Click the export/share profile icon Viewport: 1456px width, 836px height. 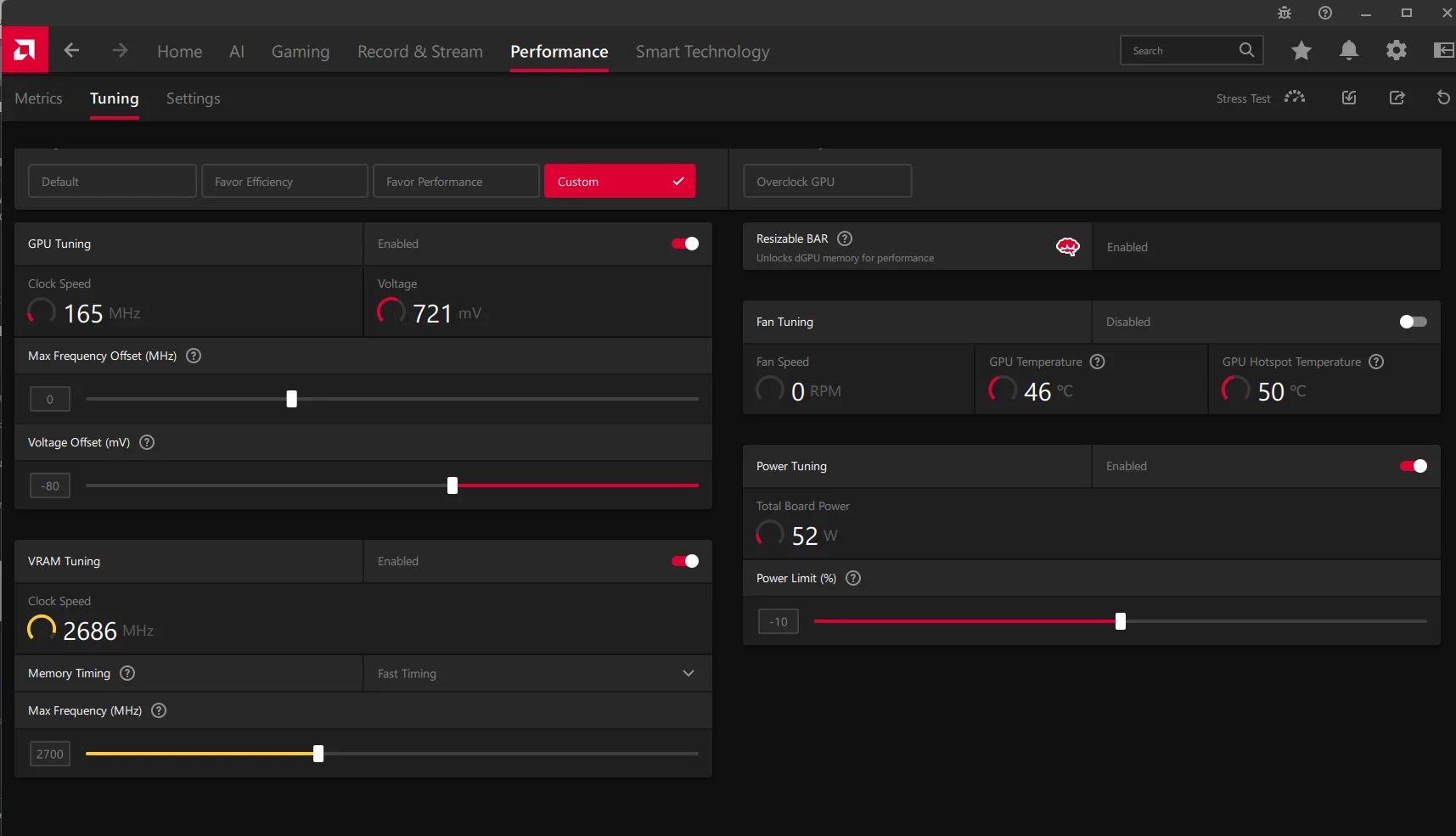[1397, 98]
